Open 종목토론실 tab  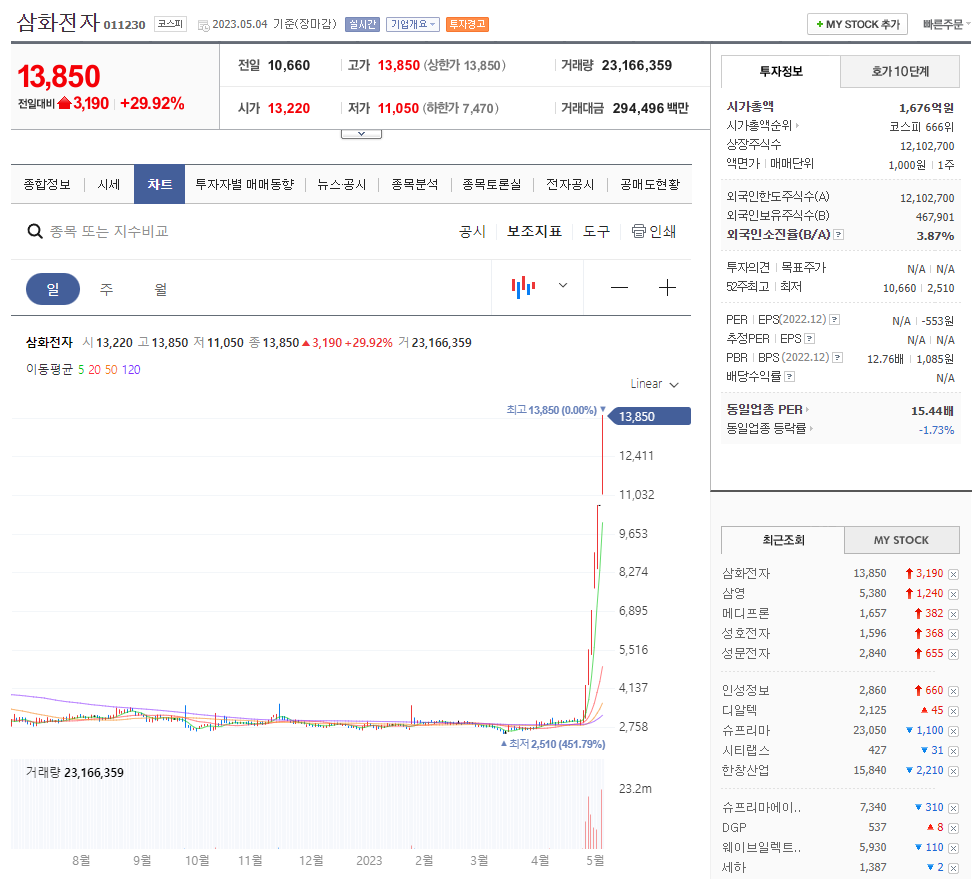492,184
